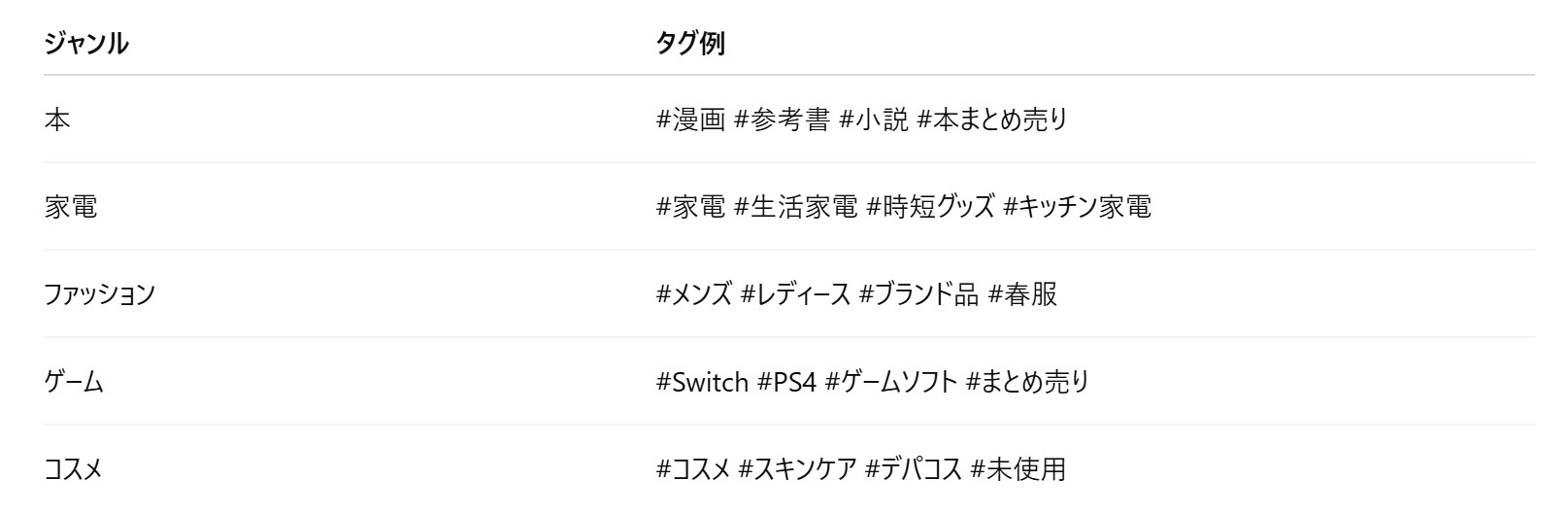
Task: Click the #キッチン家電 tag
Action: pos(1078,207)
